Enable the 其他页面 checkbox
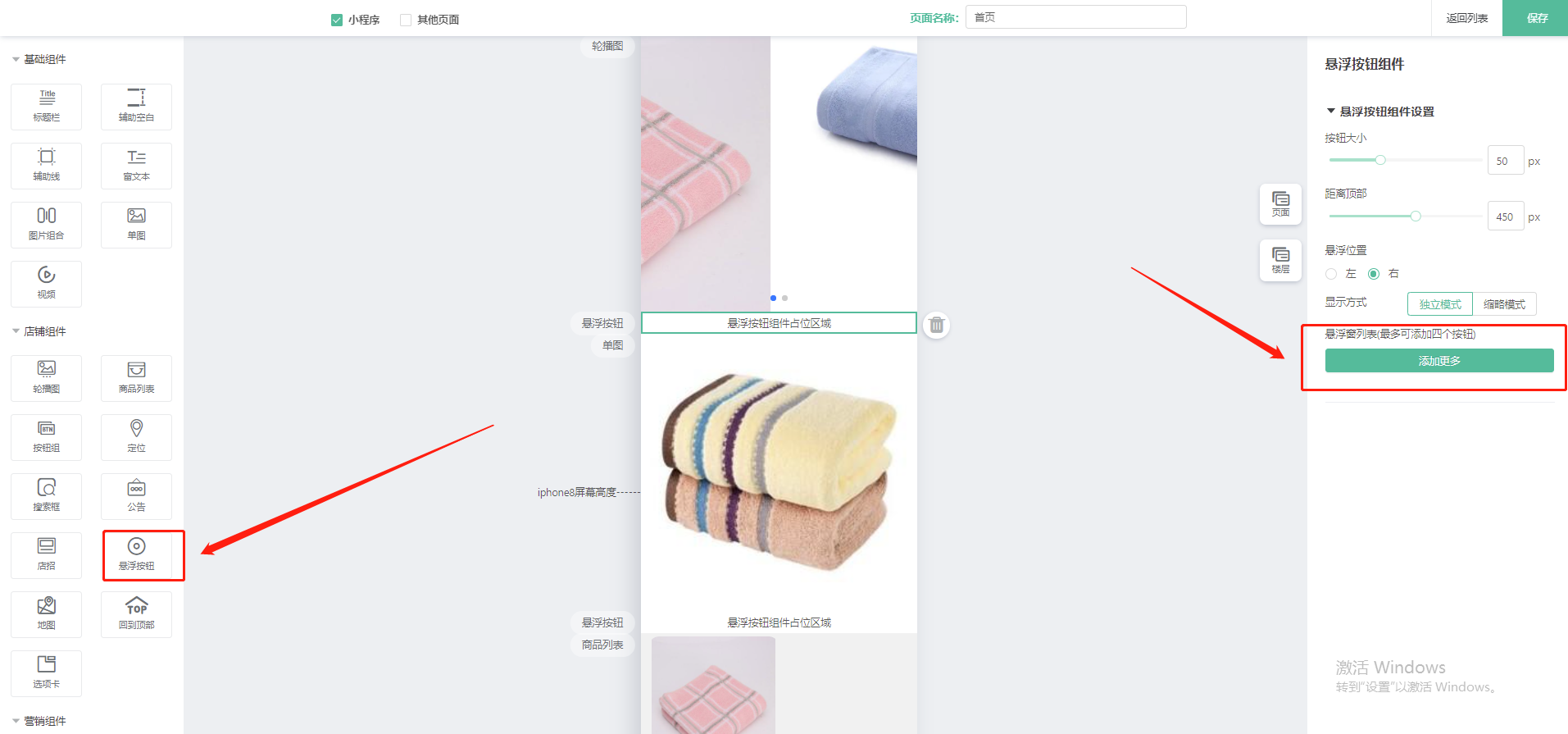1568x734 pixels. 406,20
